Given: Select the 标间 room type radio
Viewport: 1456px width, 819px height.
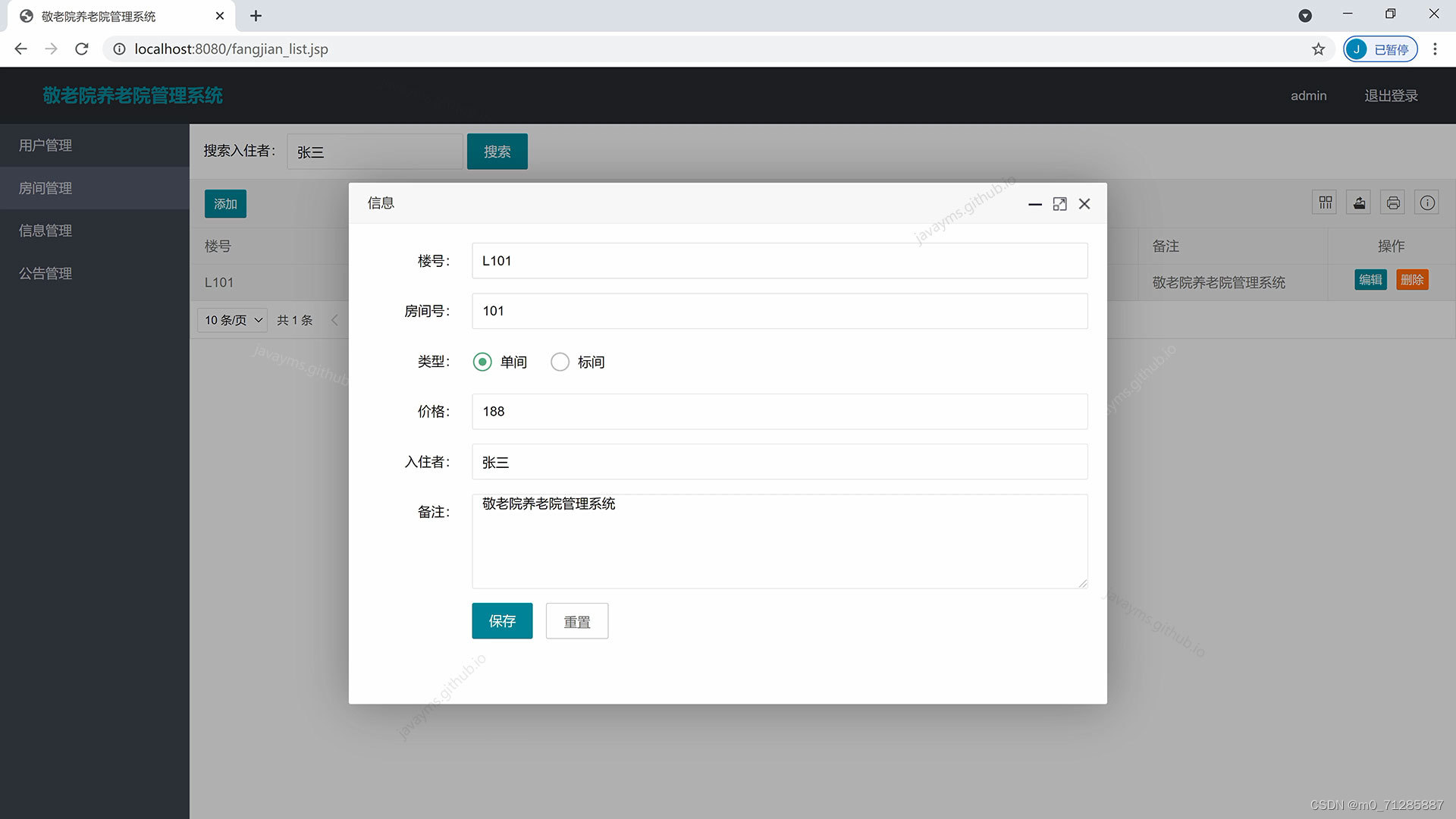Looking at the screenshot, I should point(560,362).
